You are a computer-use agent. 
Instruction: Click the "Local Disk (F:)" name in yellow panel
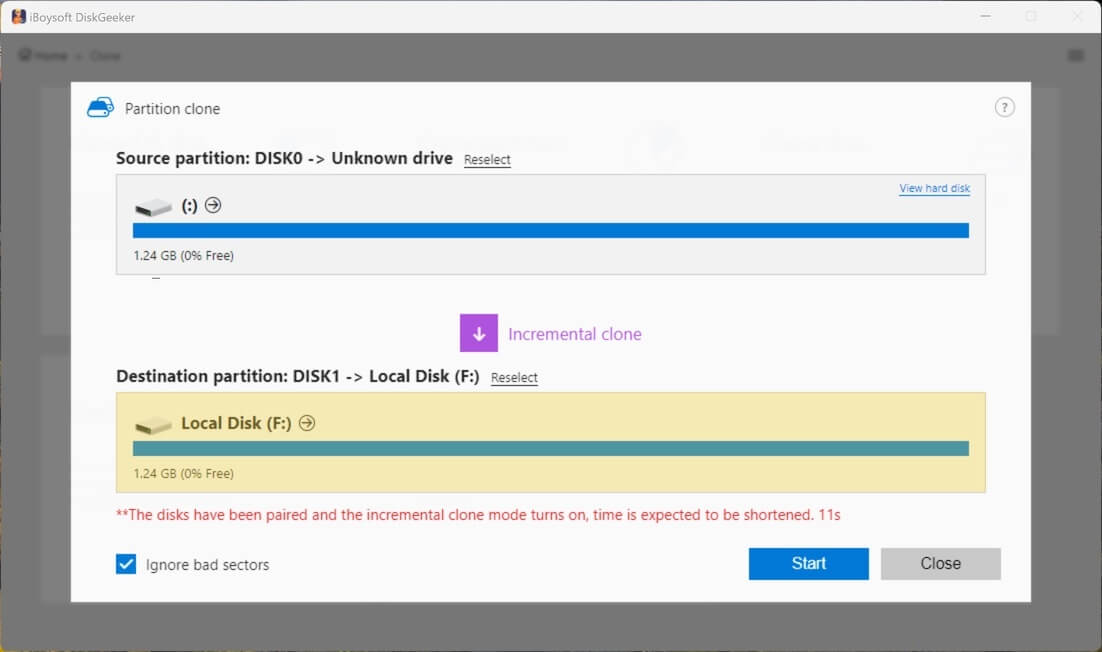[x=236, y=423]
